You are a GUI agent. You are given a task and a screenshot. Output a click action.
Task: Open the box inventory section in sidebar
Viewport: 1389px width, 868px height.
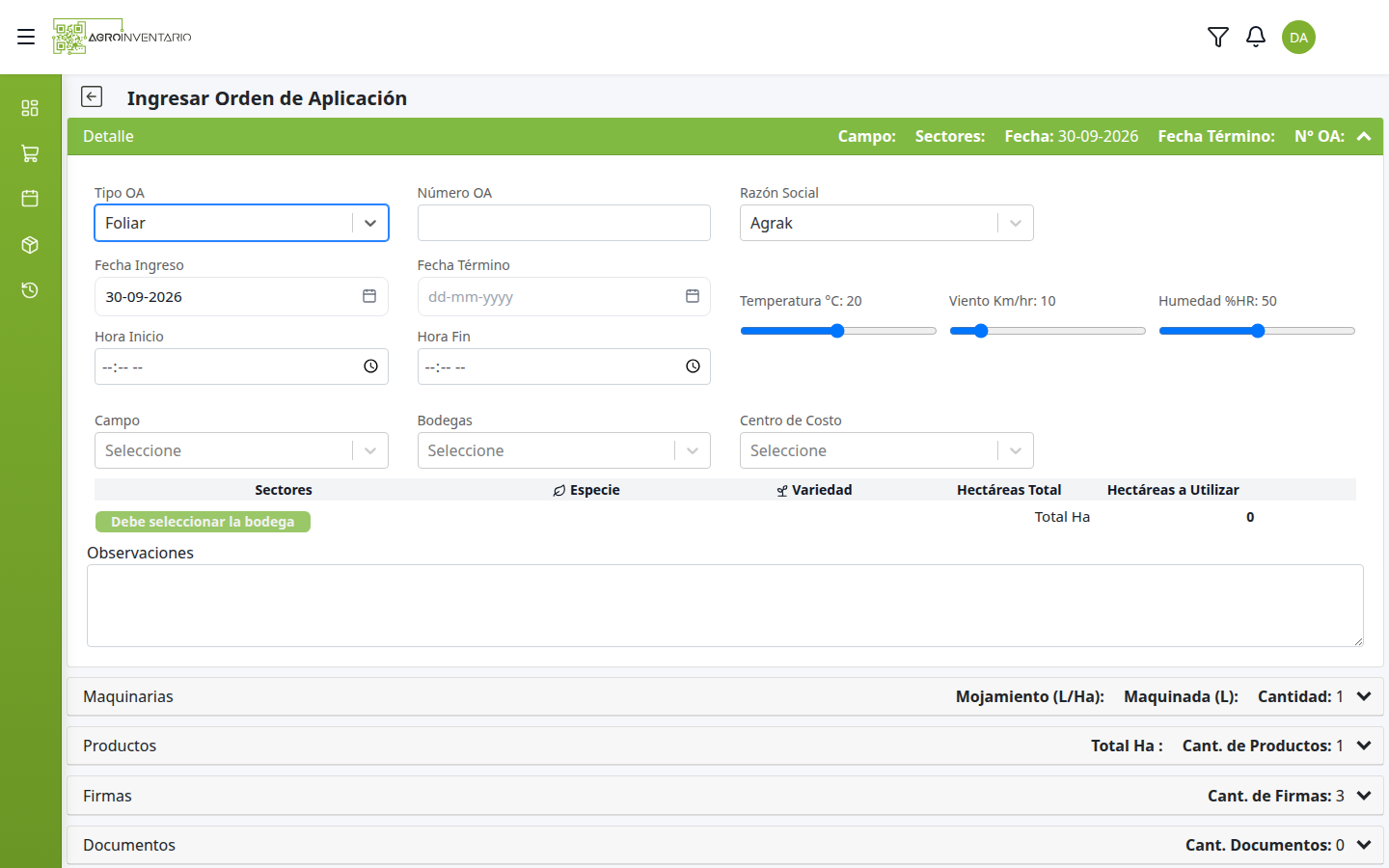coord(30,245)
